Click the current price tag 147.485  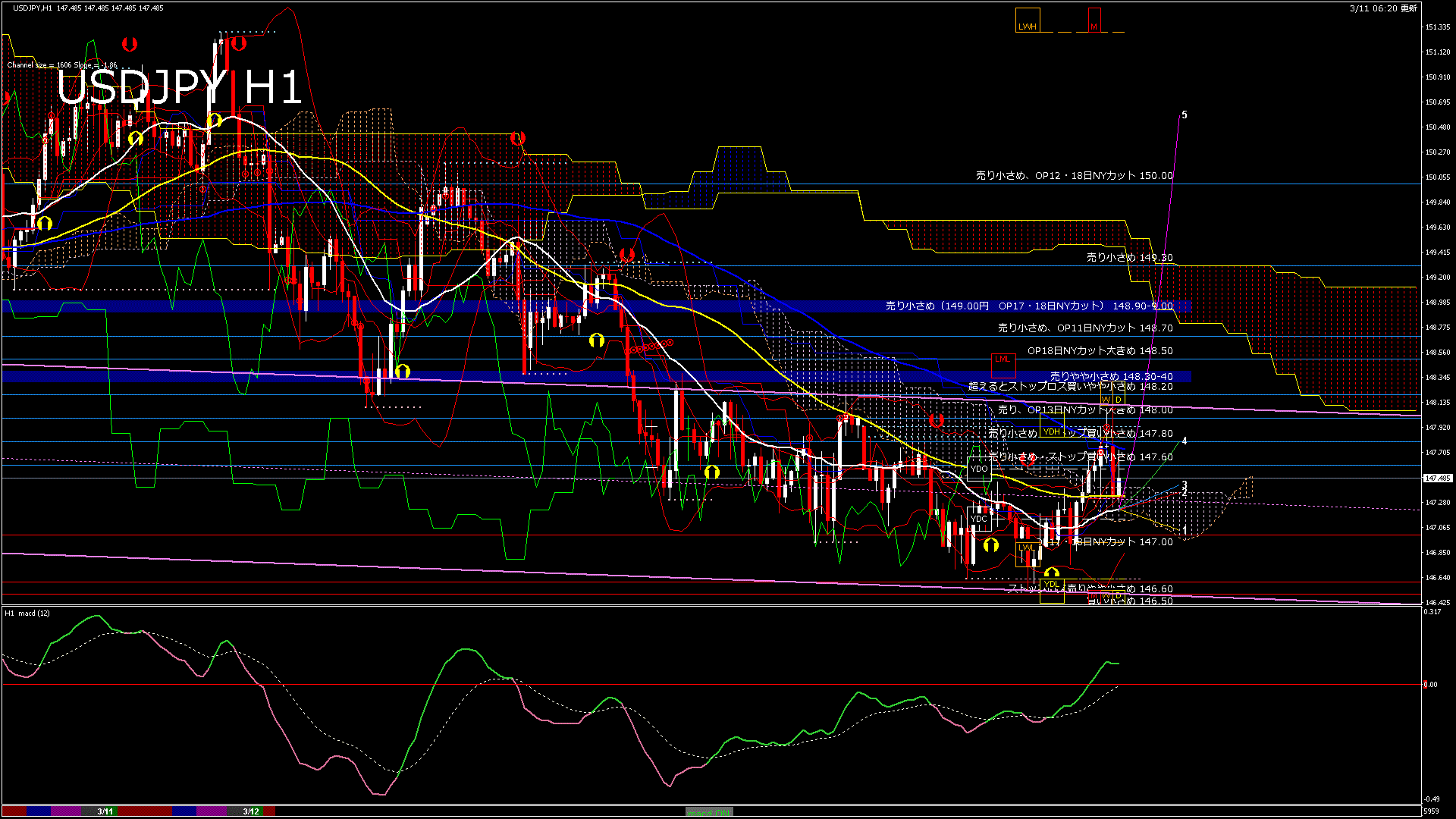pos(1437,479)
